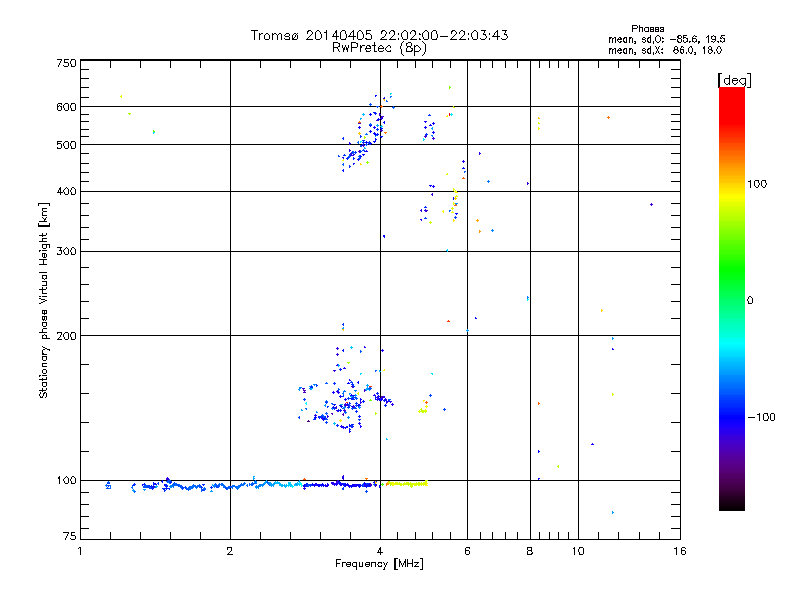Click the 'mean, sd,X: 86.0, 18.0' line
Viewport: 800px width, 600px height.
coord(665,50)
